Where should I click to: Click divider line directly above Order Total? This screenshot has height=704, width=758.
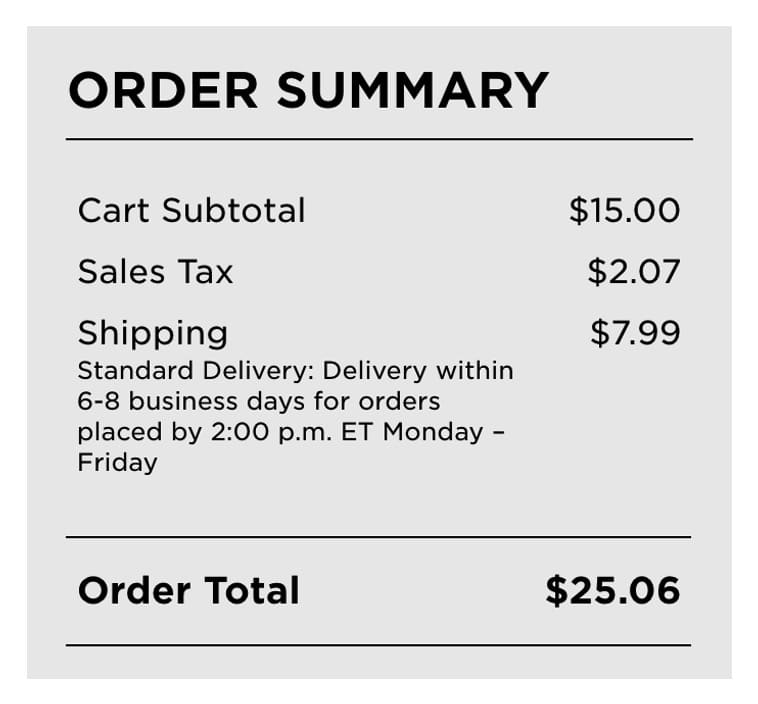(x=378, y=537)
